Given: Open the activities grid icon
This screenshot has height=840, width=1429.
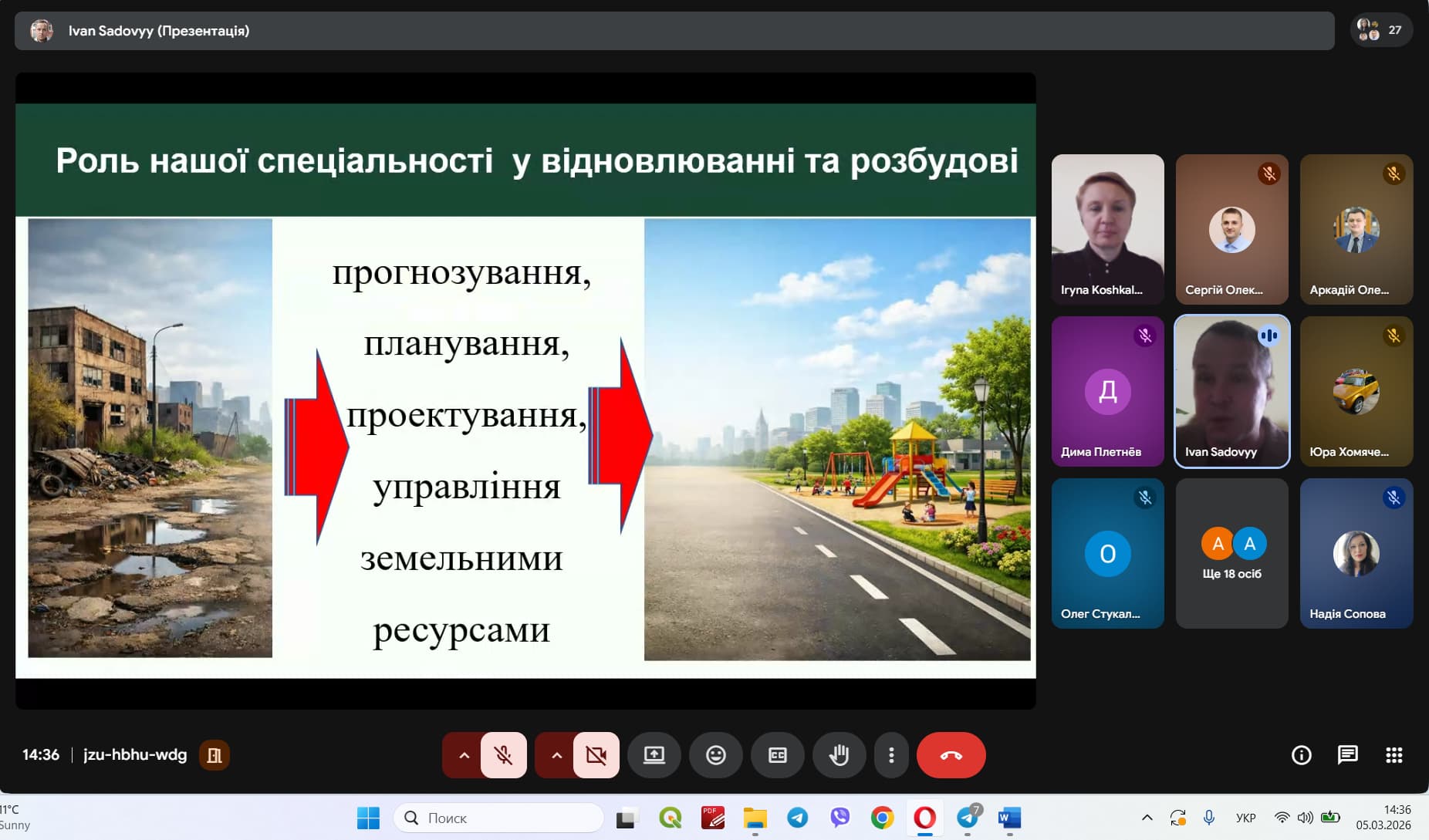Looking at the screenshot, I should [1394, 755].
